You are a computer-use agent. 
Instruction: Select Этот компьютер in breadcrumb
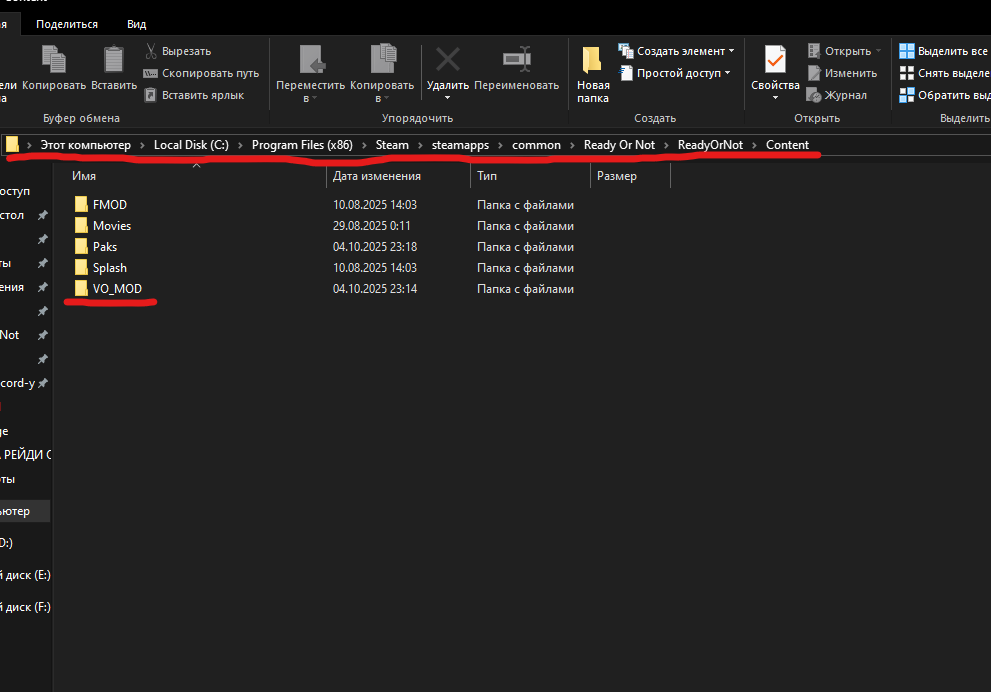[x=85, y=145]
